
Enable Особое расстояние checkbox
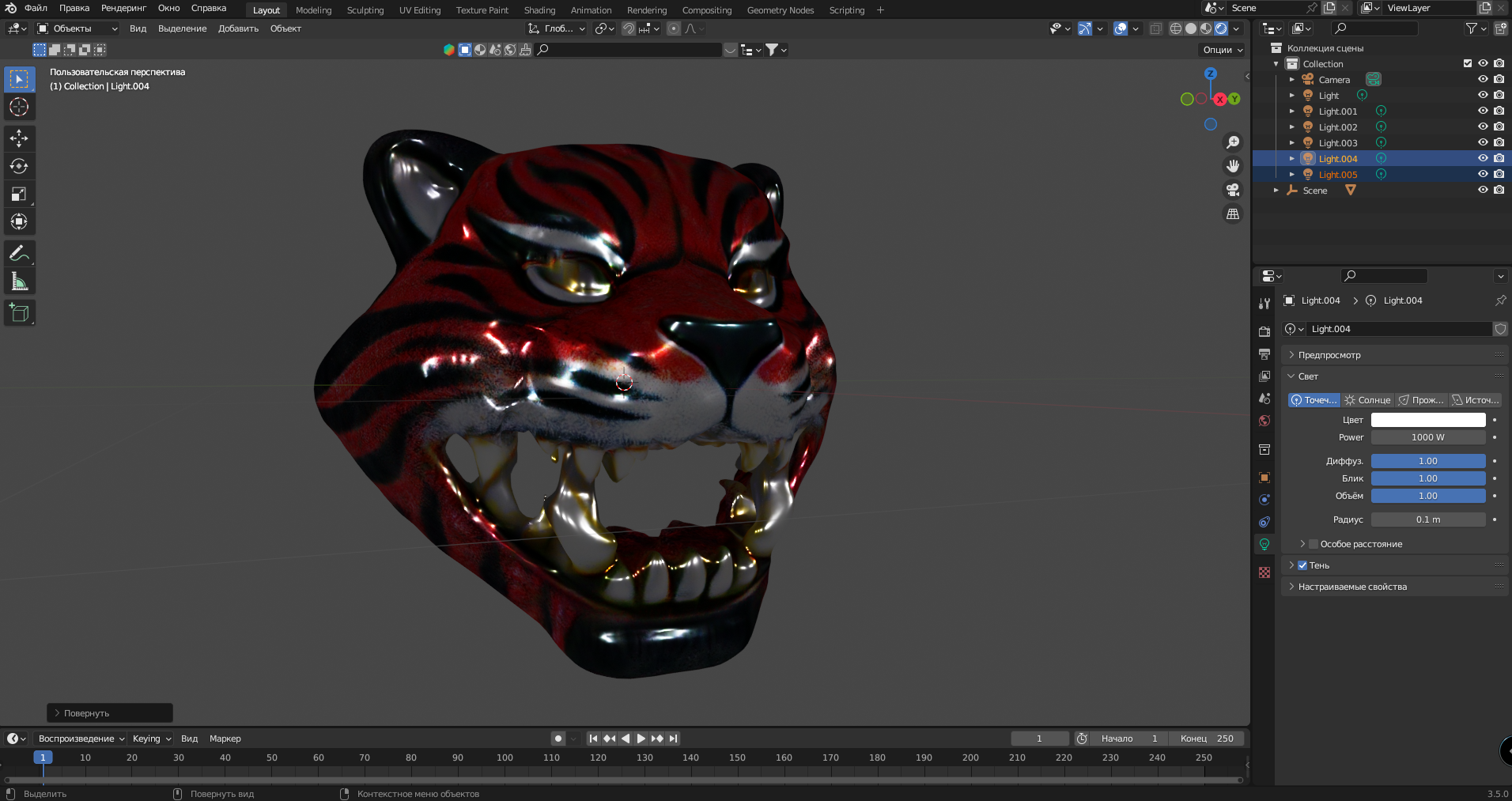coord(1314,544)
